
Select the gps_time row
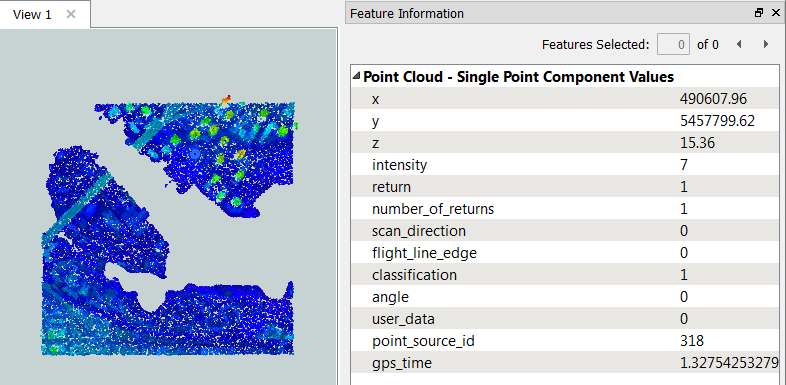click(565, 363)
